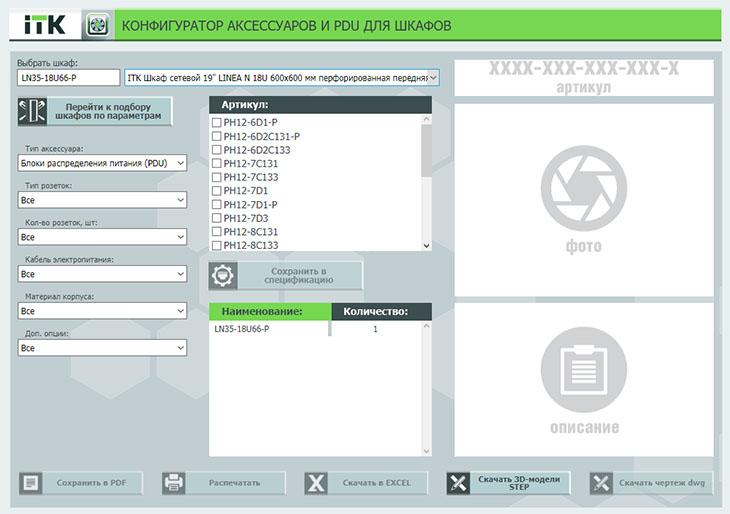Click the Excel X icon
The width and height of the screenshot is (730, 514).
(x=317, y=483)
